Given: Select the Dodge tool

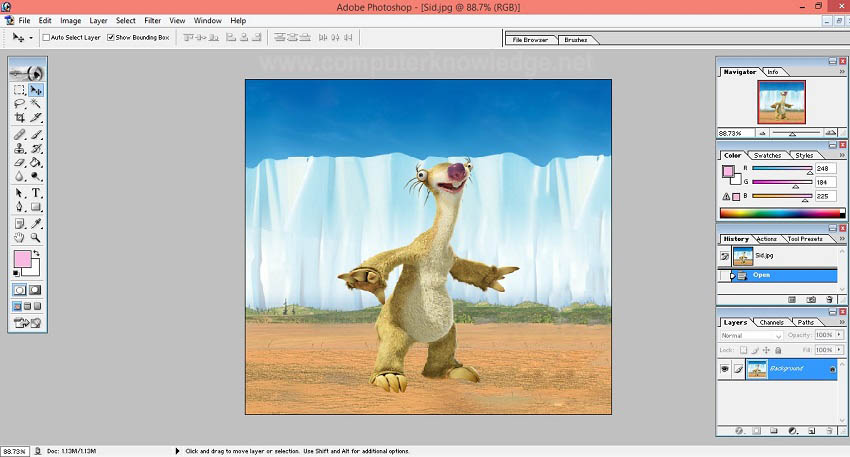Looking at the screenshot, I should click(36, 176).
